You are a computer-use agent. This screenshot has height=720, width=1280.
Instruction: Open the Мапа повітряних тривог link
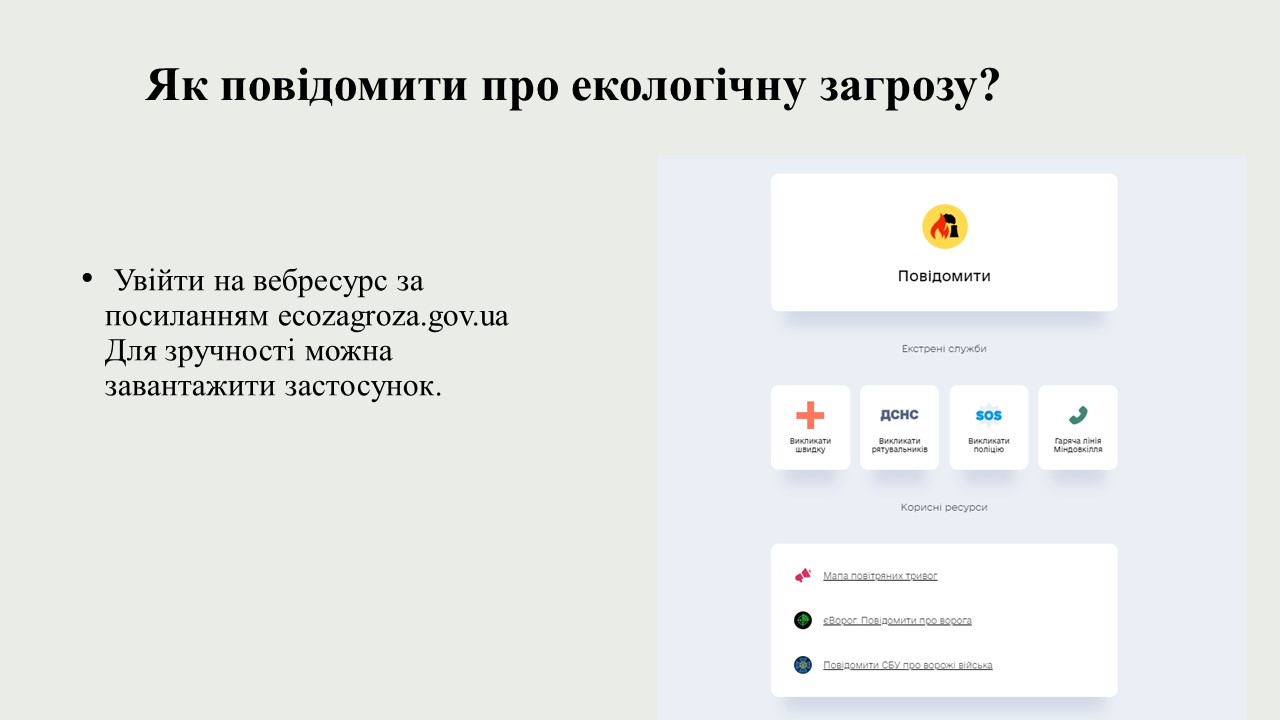[880, 576]
